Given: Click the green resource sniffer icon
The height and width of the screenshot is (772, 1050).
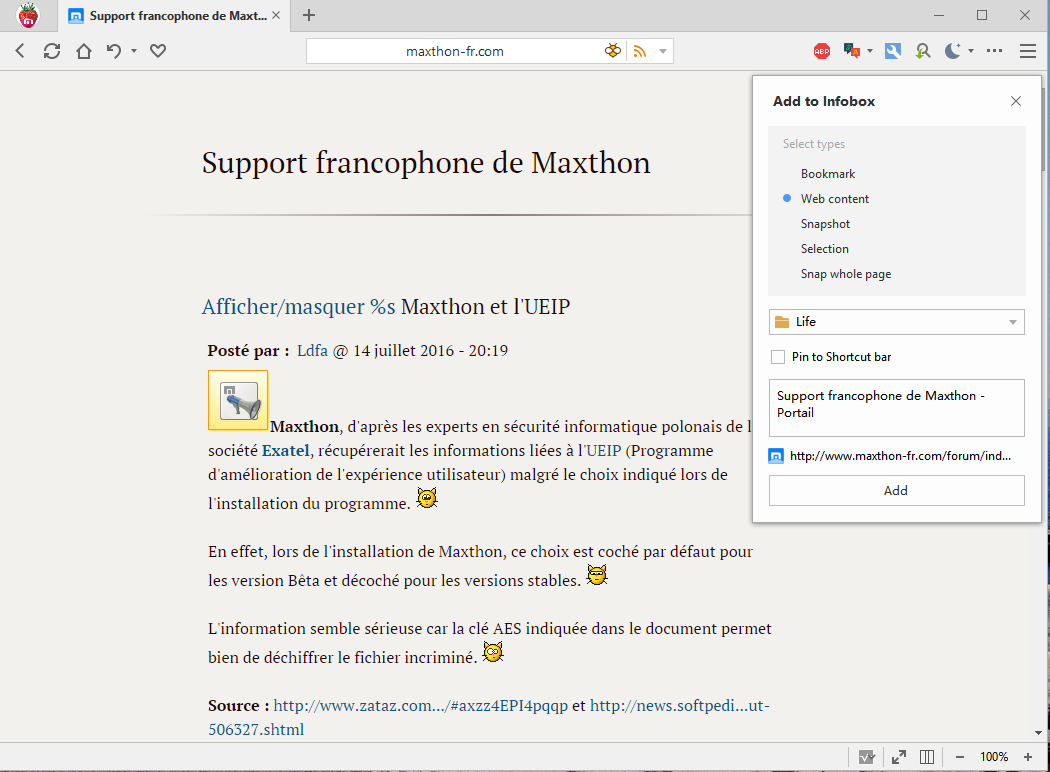Looking at the screenshot, I should coord(923,51).
